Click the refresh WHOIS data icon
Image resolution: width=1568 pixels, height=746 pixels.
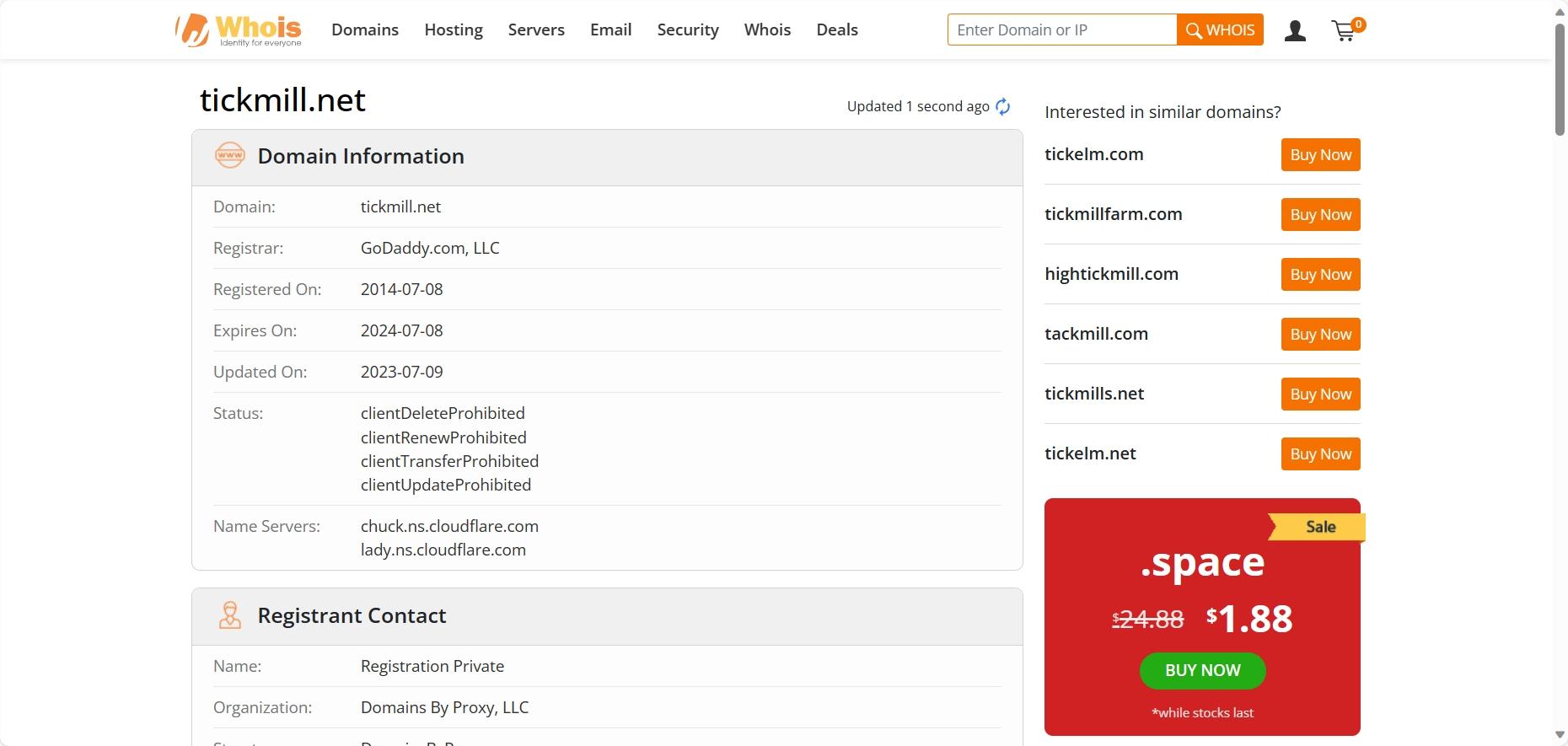(x=1002, y=106)
